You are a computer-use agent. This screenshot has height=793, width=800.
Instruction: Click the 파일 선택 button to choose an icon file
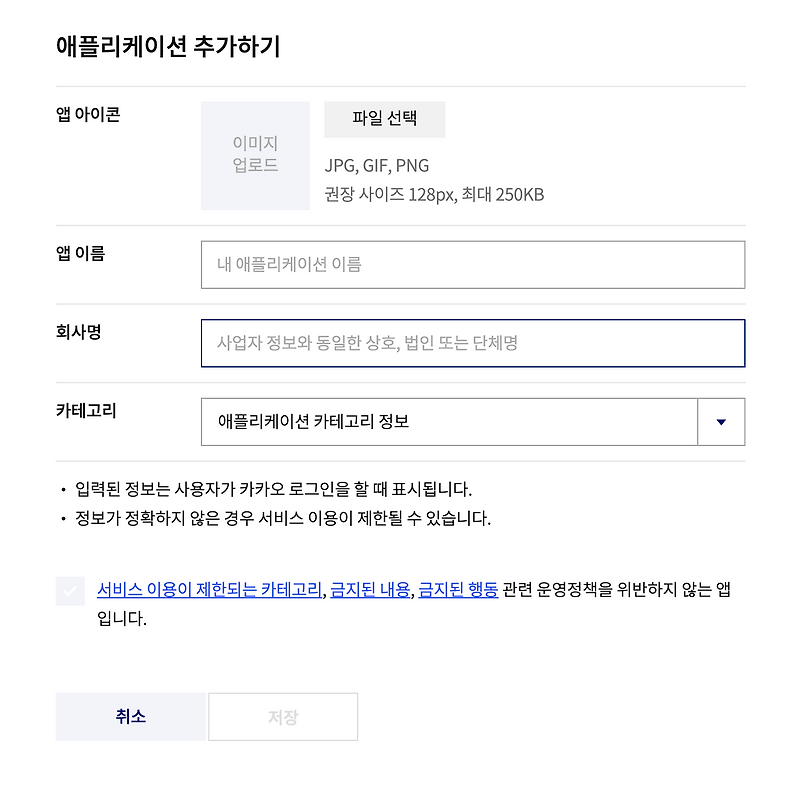(x=385, y=119)
